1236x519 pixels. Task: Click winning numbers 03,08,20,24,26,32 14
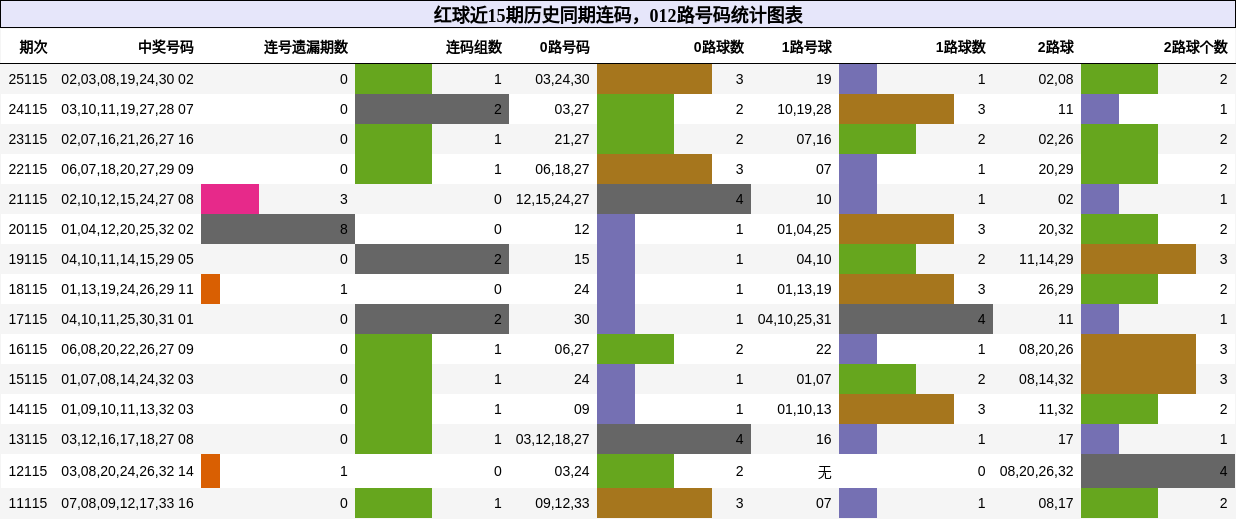point(127,471)
